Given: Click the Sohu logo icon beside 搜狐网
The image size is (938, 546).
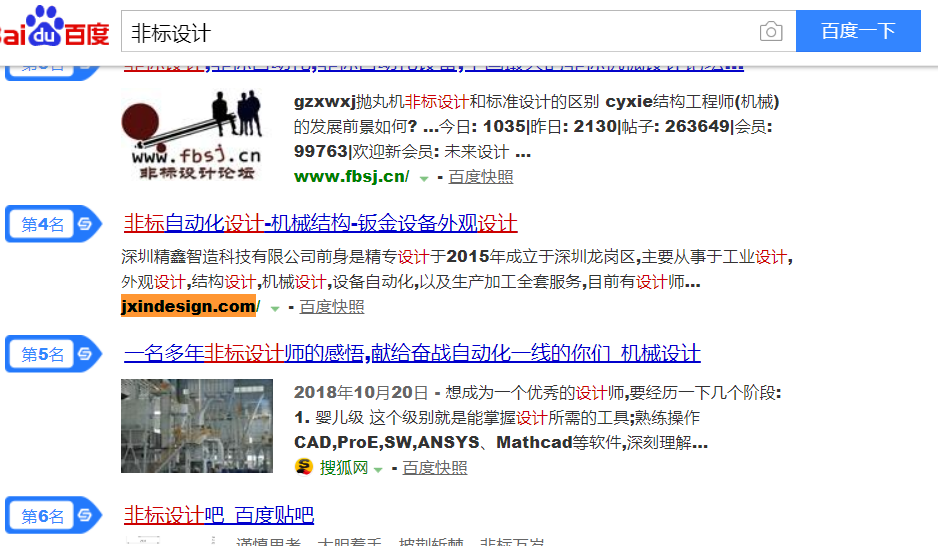Looking at the screenshot, I should (x=304, y=466).
